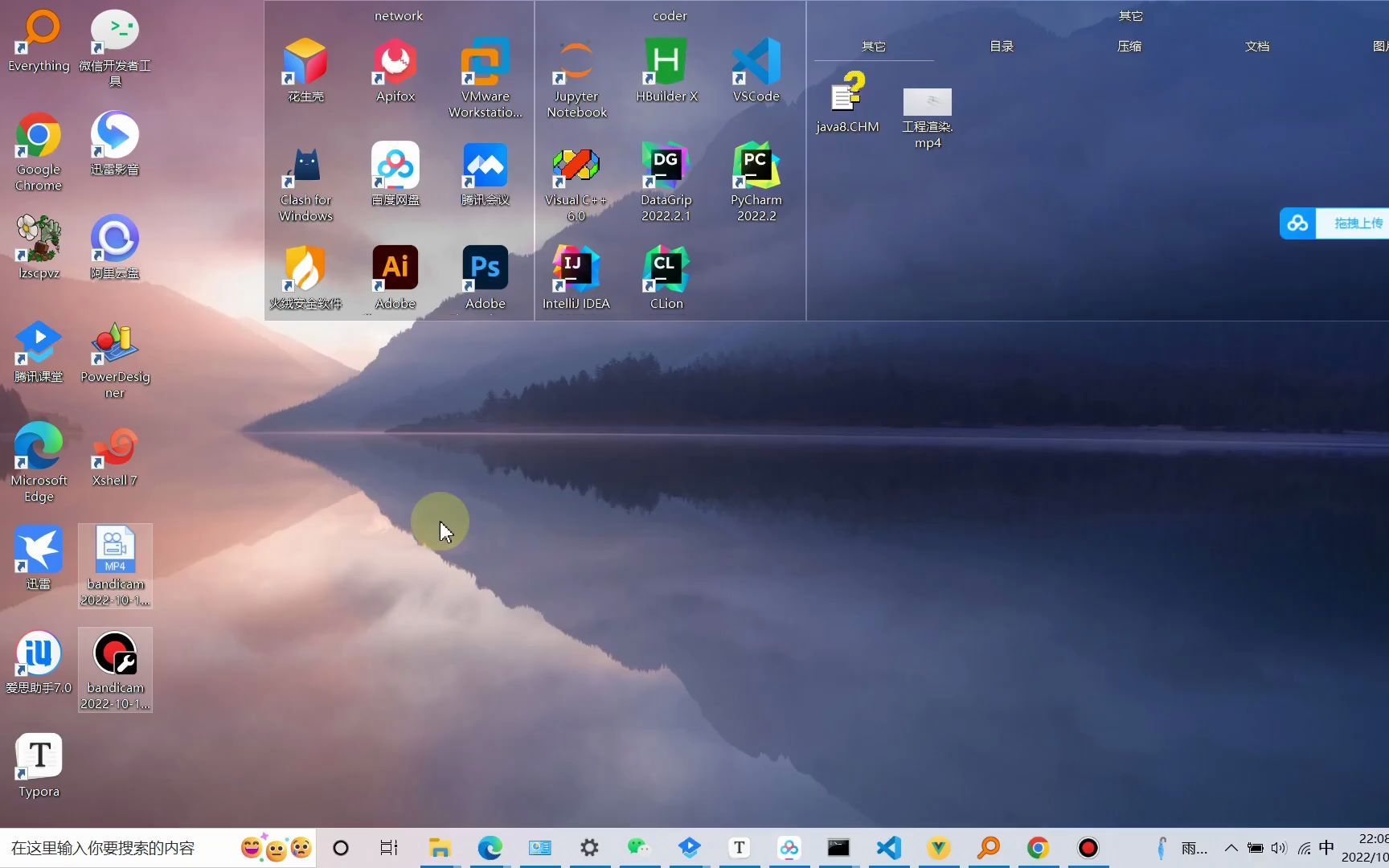This screenshot has height=868, width=1389.
Task: Open the Everything desktop shortcut
Action: click(x=39, y=40)
